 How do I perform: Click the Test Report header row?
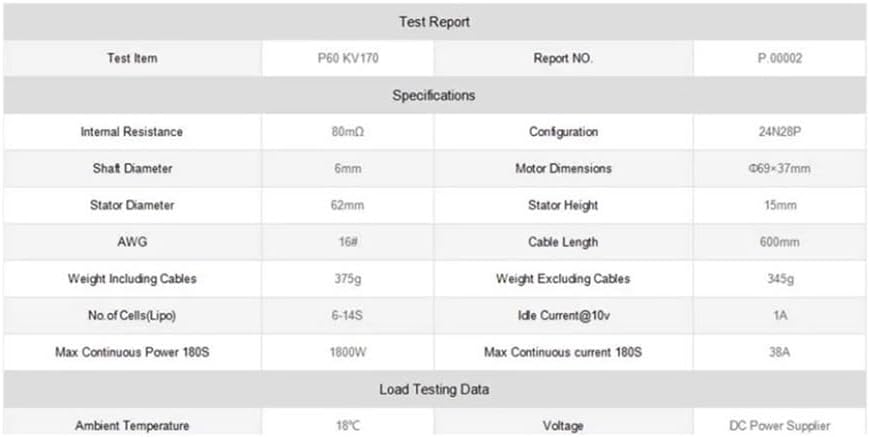click(x=434, y=21)
